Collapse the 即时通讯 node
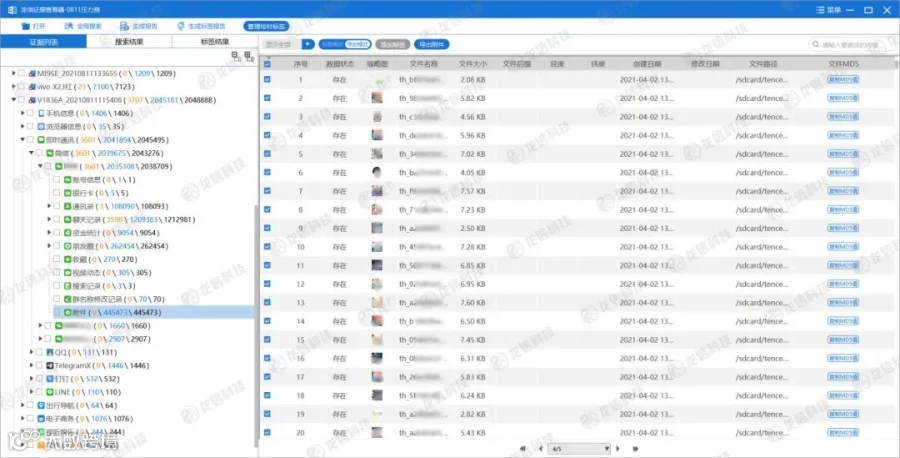900x458 pixels. (x=22, y=139)
